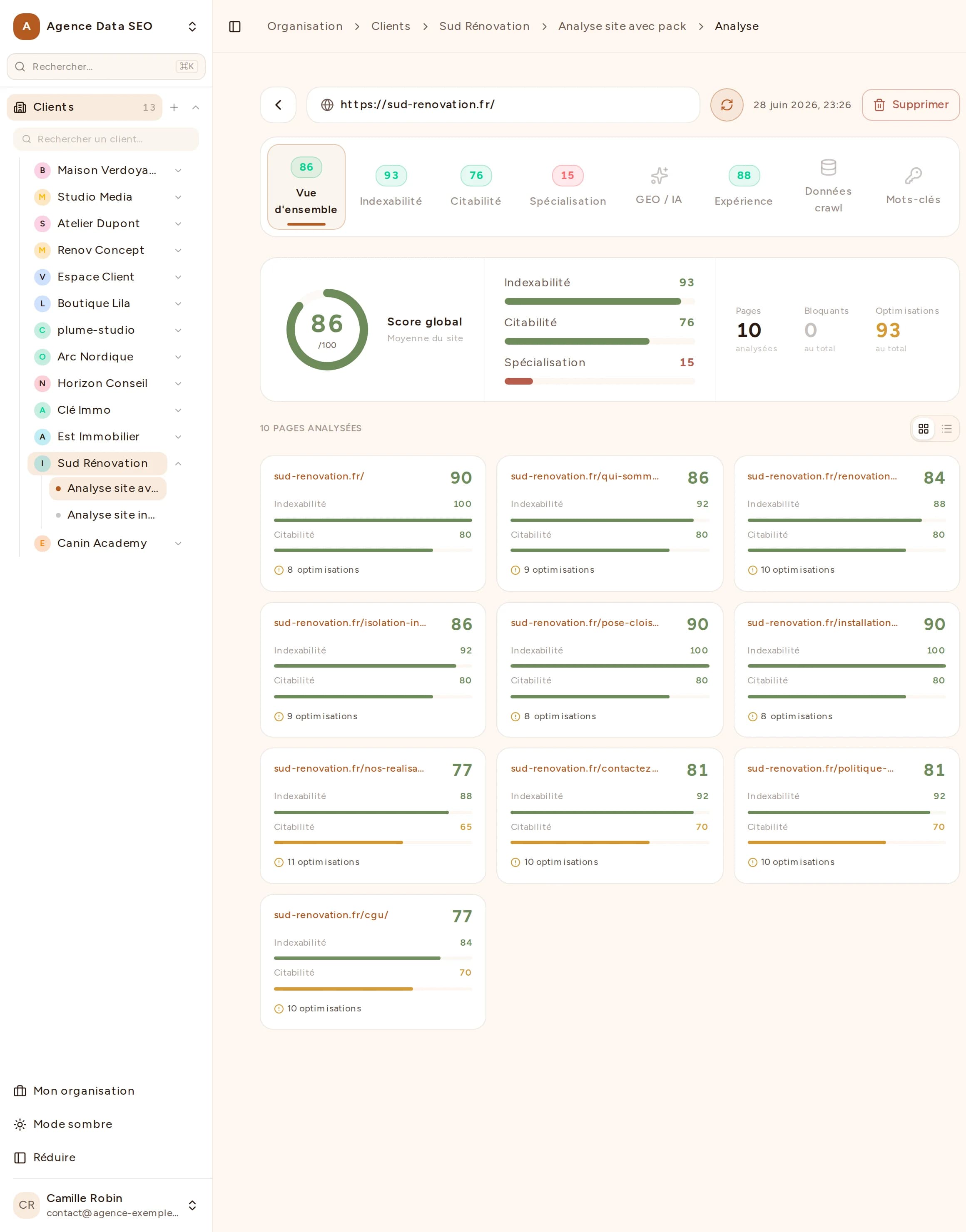Image resolution: width=966 pixels, height=1232 pixels.
Task: Expand Maison Verdoya client chevron
Action: pos(178,170)
